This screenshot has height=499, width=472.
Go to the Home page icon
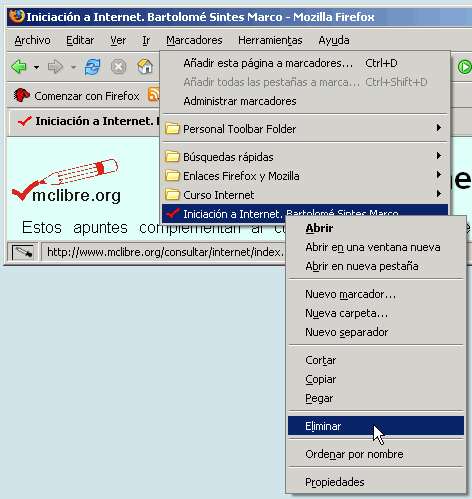pos(145,67)
